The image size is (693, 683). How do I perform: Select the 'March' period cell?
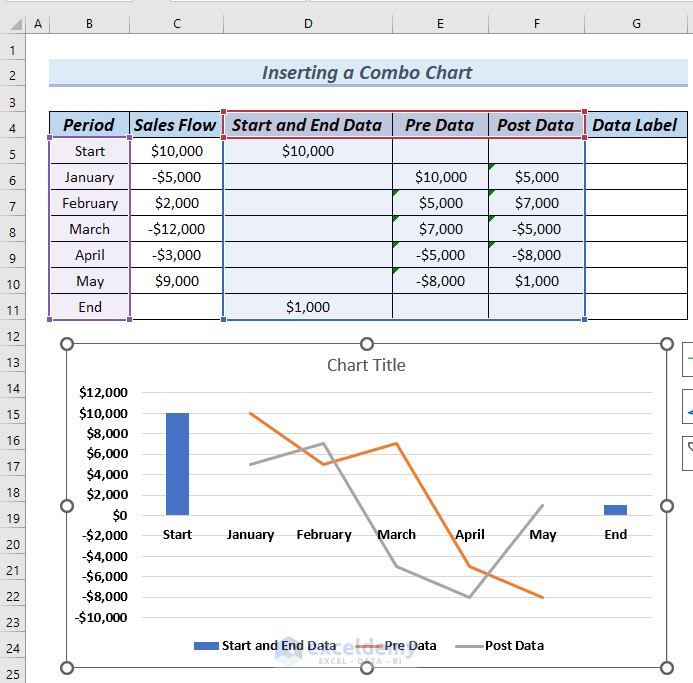tap(89, 229)
